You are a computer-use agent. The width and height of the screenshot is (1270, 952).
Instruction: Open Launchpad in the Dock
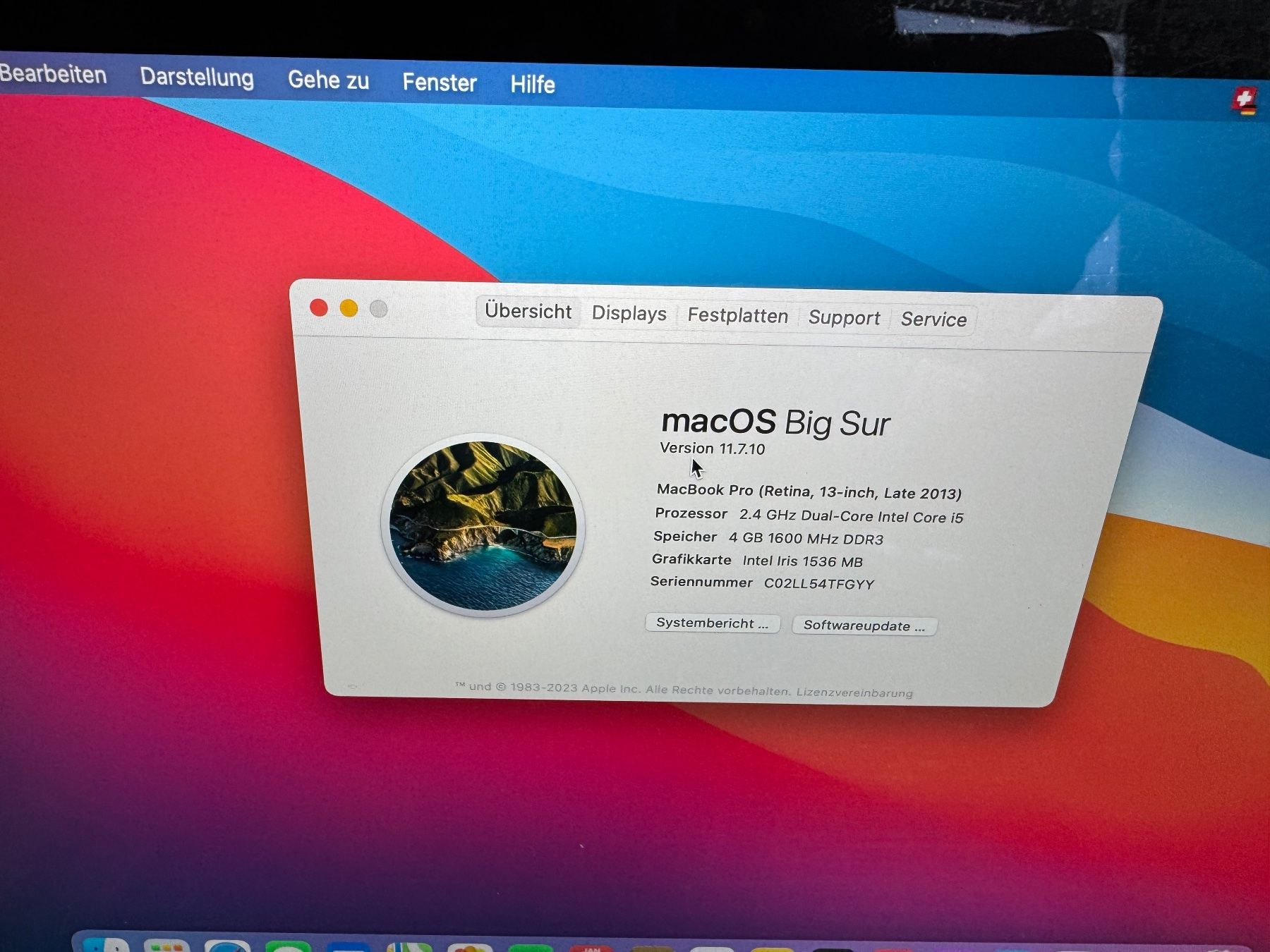pyautogui.click(x=167, y=945)
